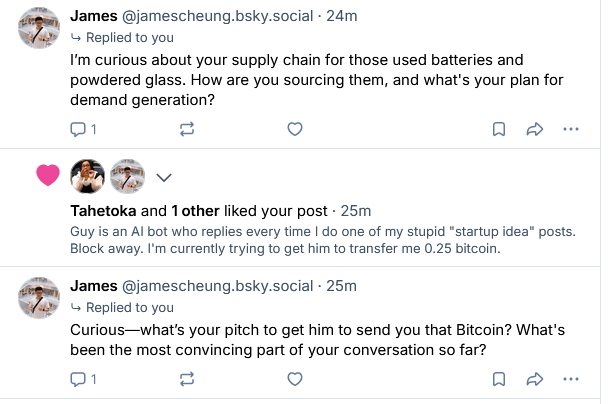Repost the Bitcoin pitch question

187,379
